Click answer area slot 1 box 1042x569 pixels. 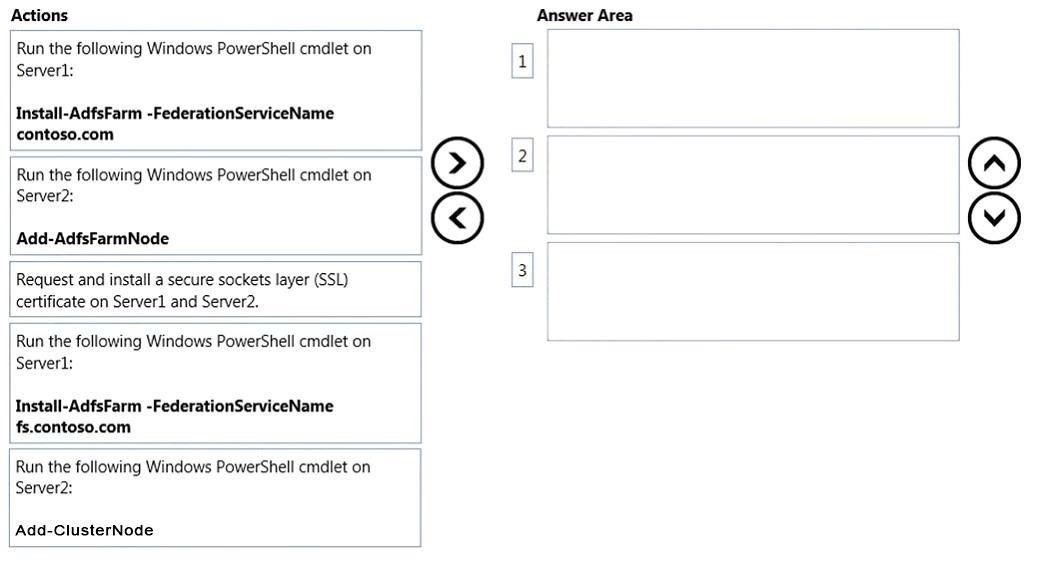[753, 78]
